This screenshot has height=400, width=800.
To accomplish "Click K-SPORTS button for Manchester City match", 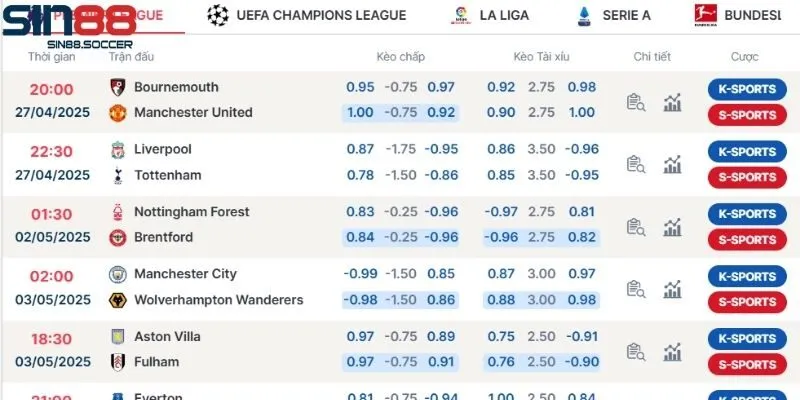I will click(746, 276).
